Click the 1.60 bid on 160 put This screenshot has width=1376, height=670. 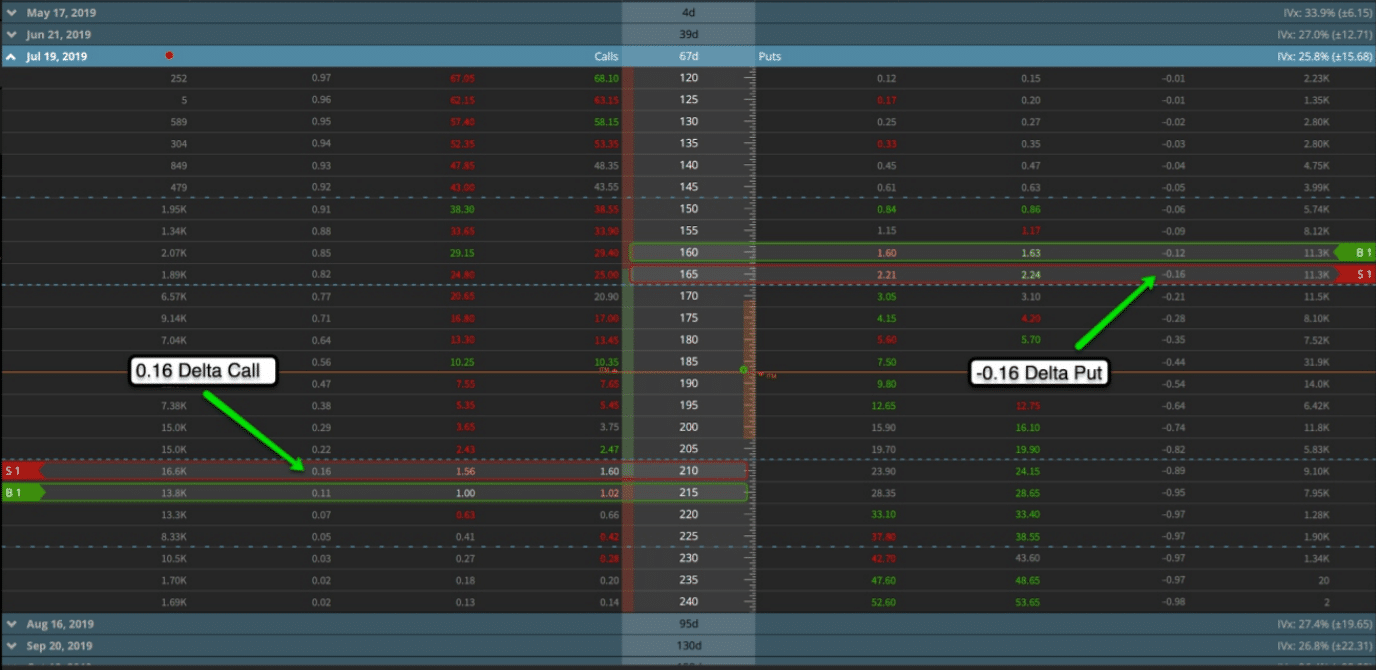pyautogui.click(x=885, y=253)
